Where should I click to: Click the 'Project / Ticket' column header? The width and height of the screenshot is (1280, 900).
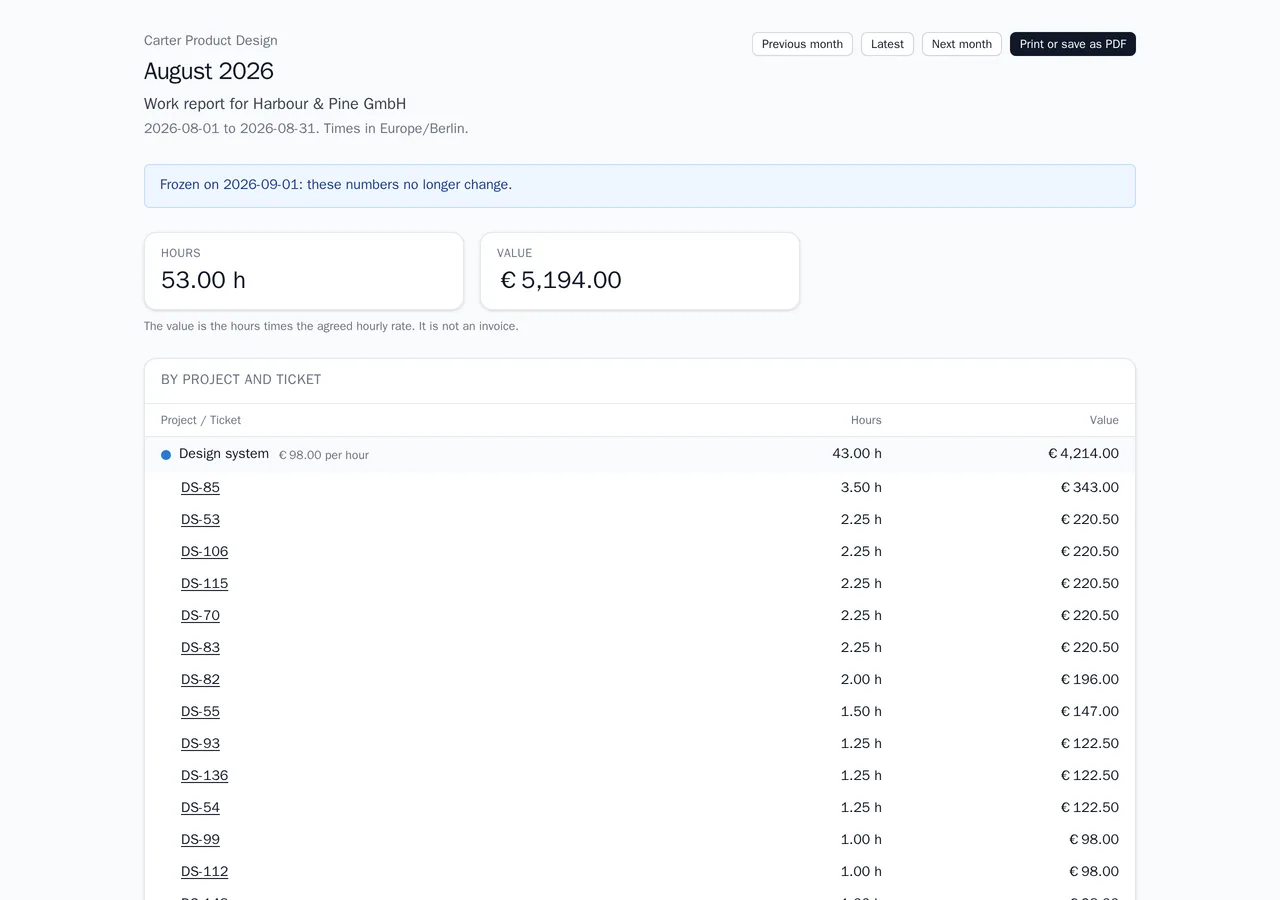tap(201, 421)
